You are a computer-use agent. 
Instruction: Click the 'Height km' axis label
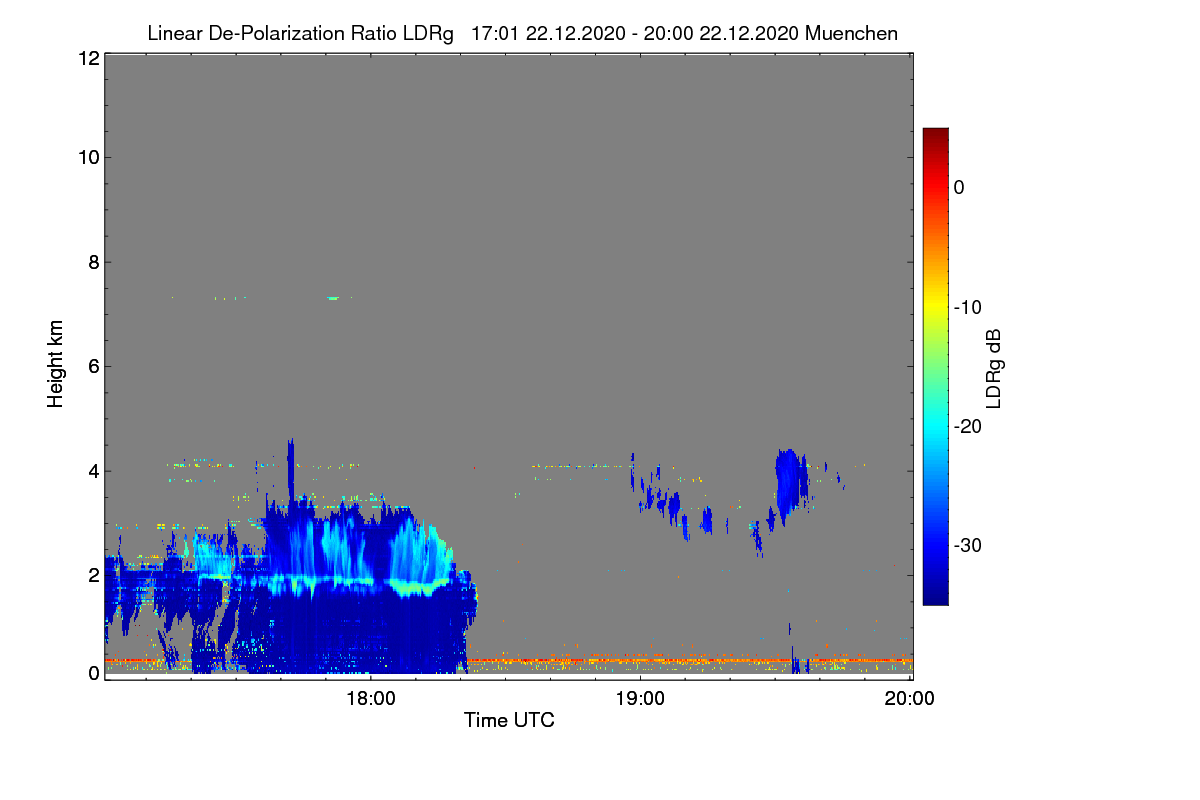tap(56, 364)
